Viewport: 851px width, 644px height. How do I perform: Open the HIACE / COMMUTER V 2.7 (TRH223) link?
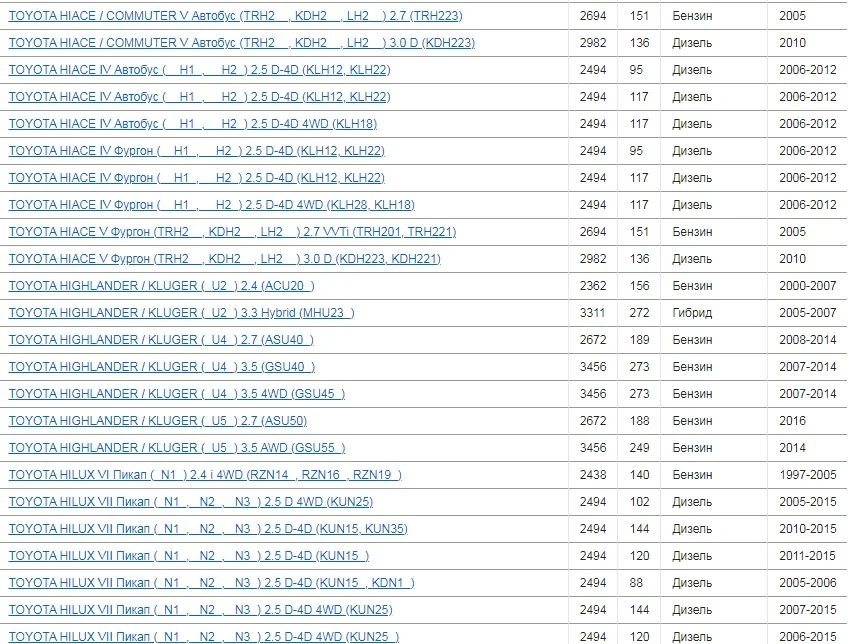[236, 16]
